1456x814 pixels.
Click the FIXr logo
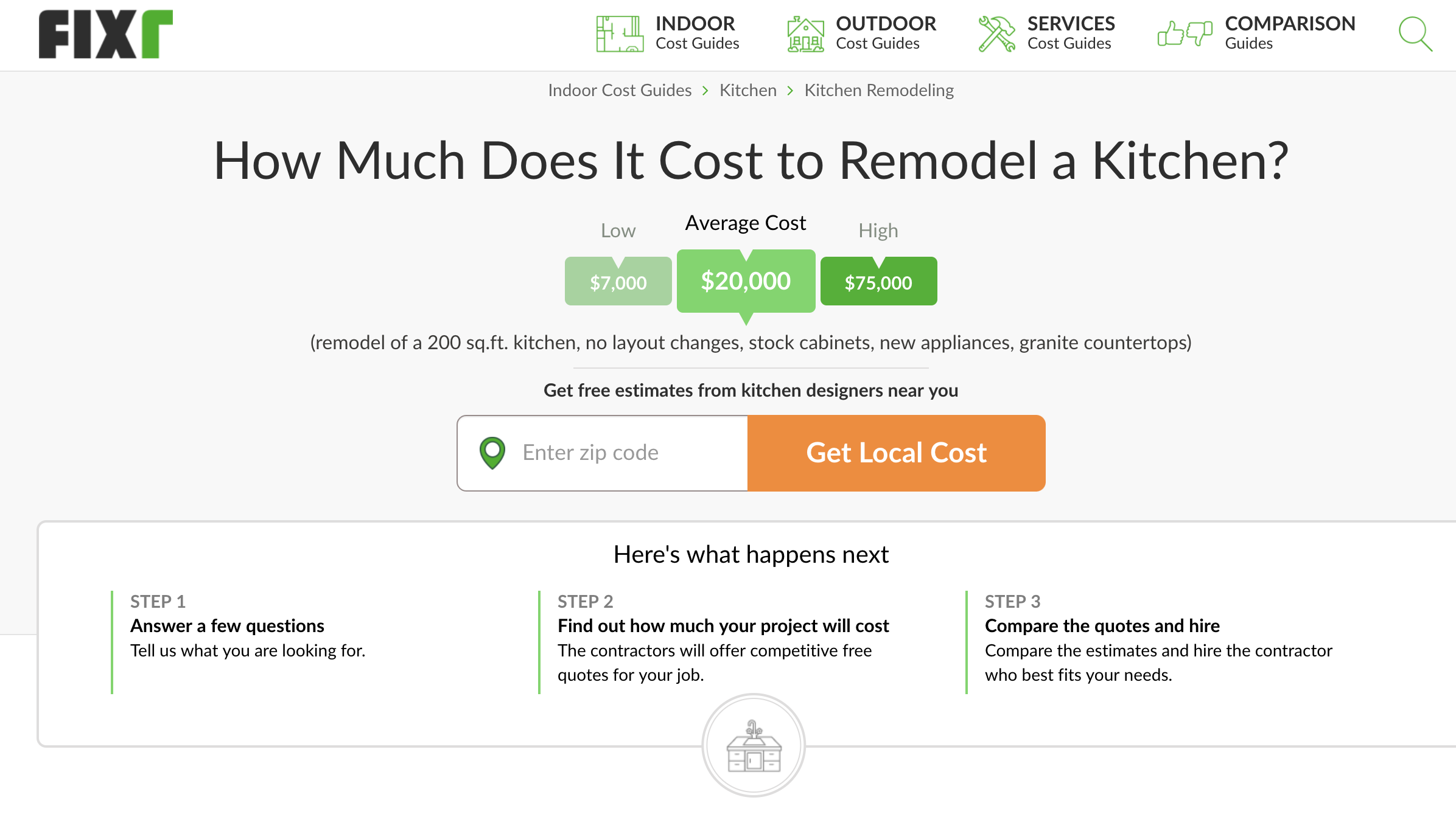[x=105, y=34]
